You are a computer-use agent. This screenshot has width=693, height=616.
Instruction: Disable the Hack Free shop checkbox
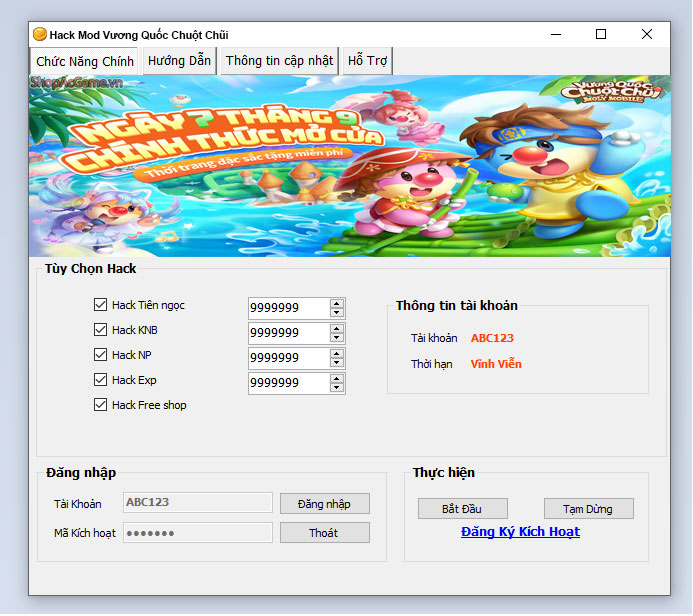pyautogui.click(x=100, y=405)
